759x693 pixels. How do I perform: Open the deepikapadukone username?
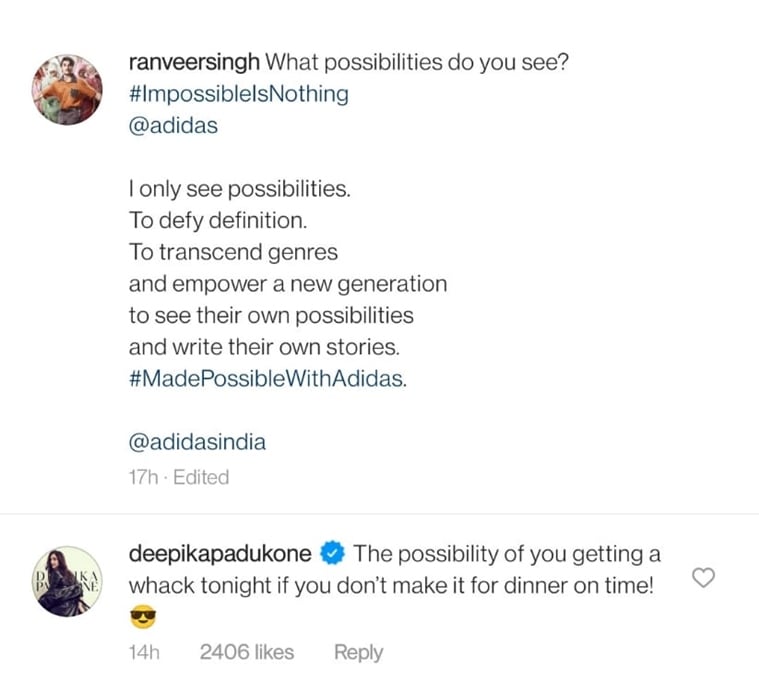220,554
